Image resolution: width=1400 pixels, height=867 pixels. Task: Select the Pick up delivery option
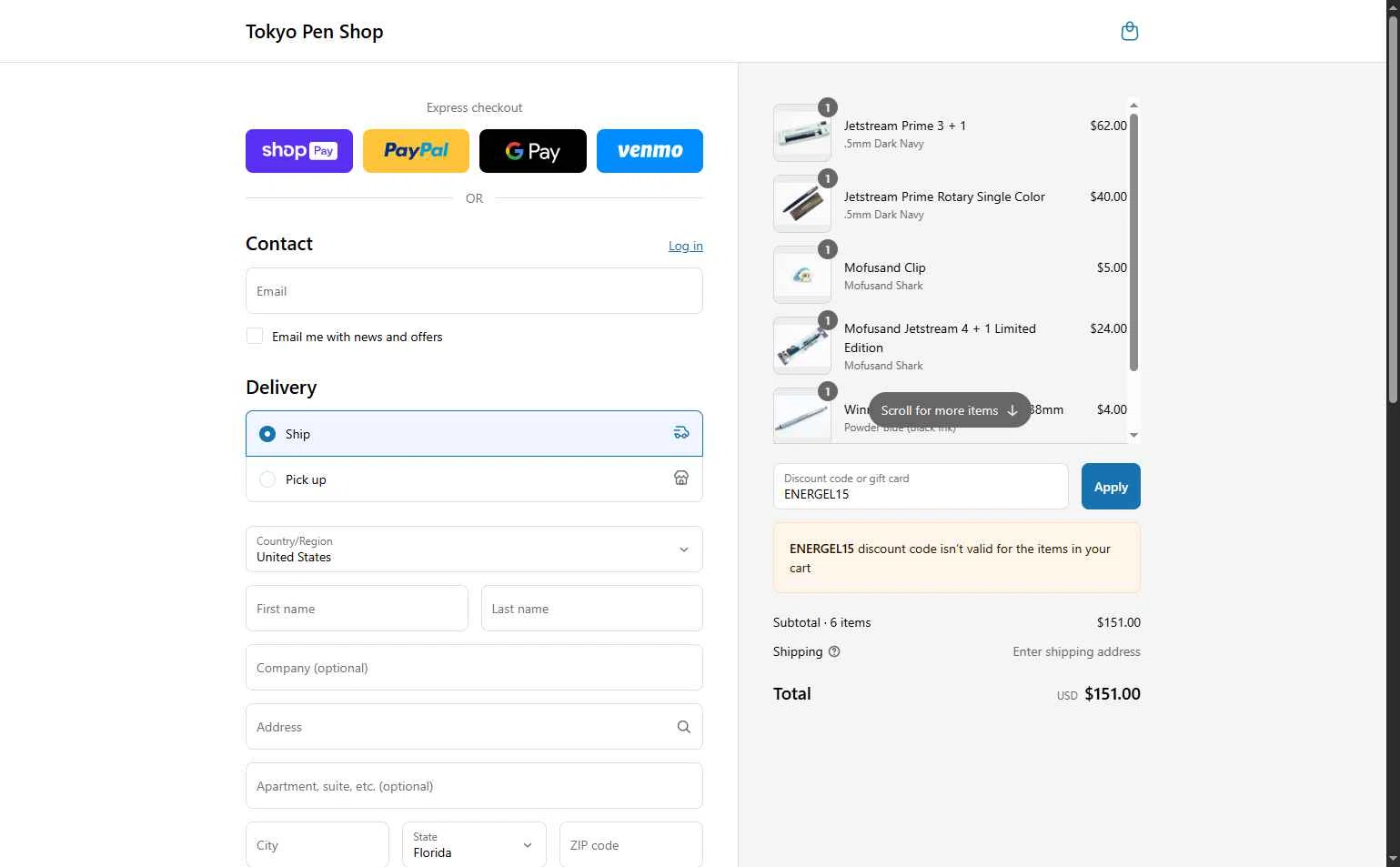pos(474,479)
